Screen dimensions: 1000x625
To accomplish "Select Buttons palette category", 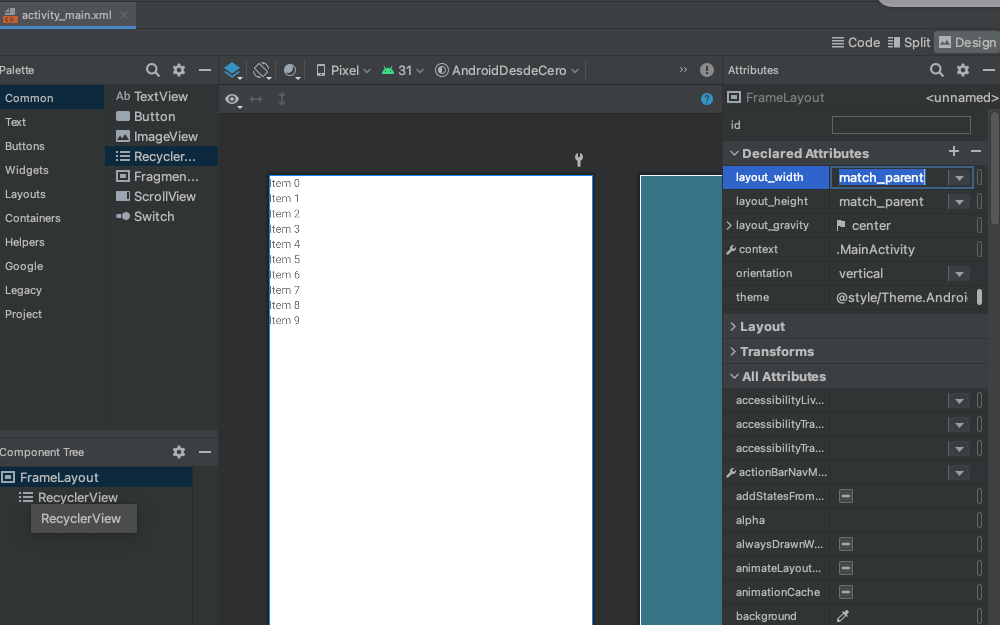I will click(x=25, y=146).
